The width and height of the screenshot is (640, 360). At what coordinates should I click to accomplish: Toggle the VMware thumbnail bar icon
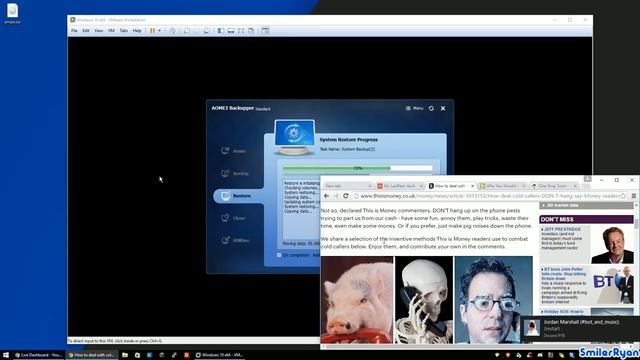pyautogui.click(x=231, y=31)
